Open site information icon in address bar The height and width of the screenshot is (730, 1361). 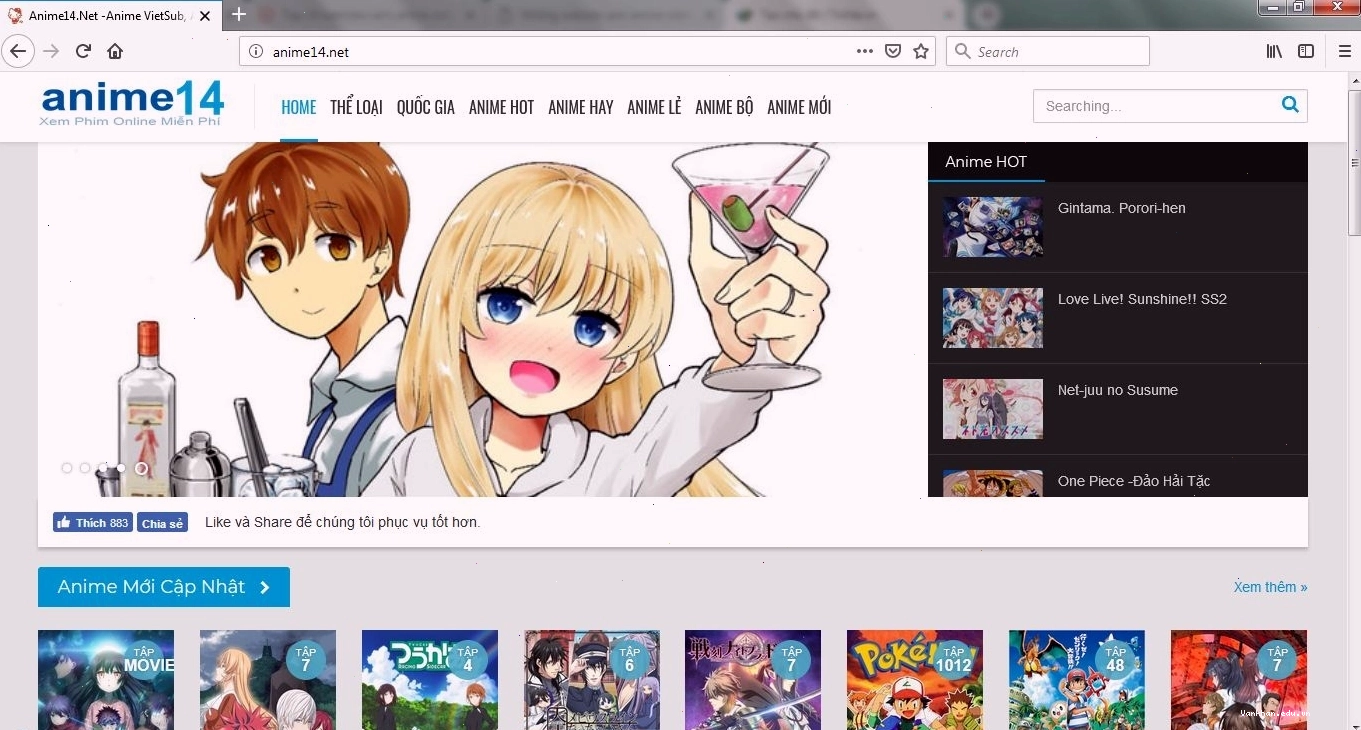pyautogui.click(x=256, y=52)
